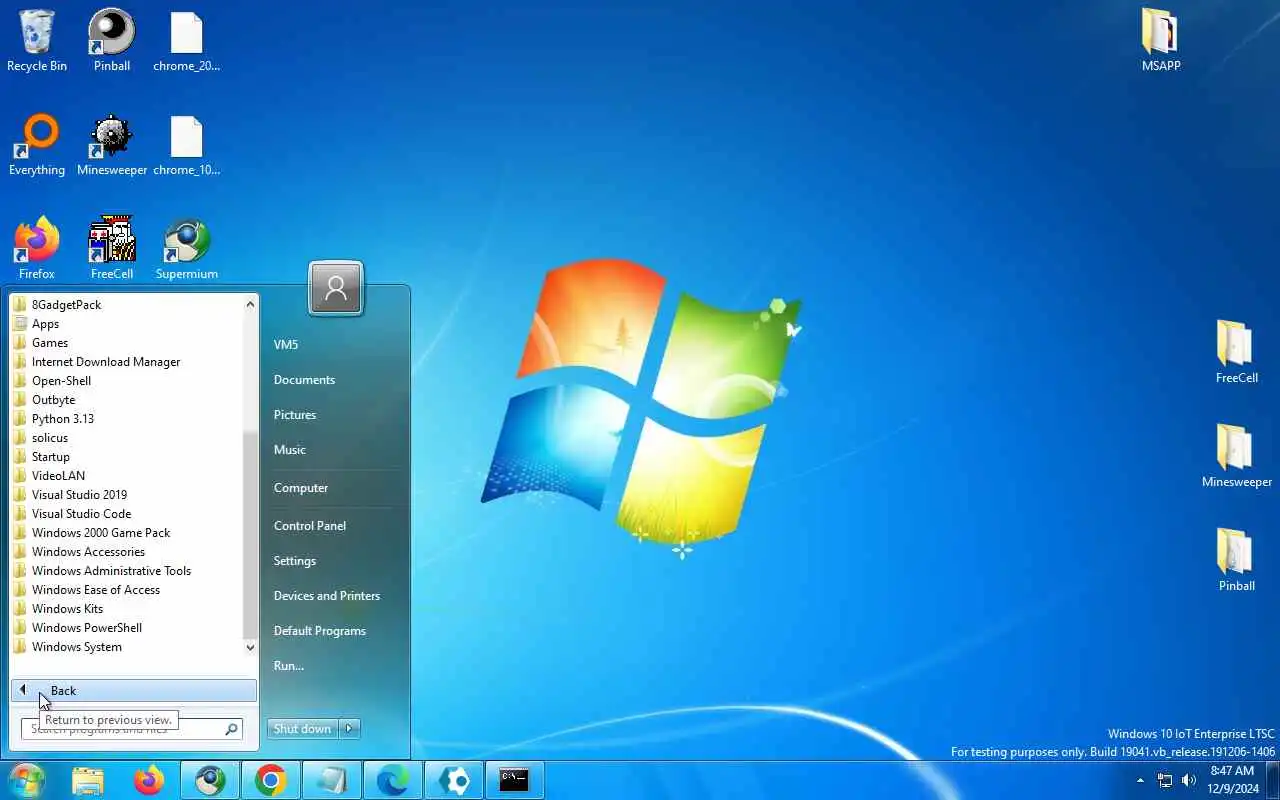Image resolution: width=1280 pixels, height=800 pixels.
Task: Open the Everything search shortcut
Action: 37,145
